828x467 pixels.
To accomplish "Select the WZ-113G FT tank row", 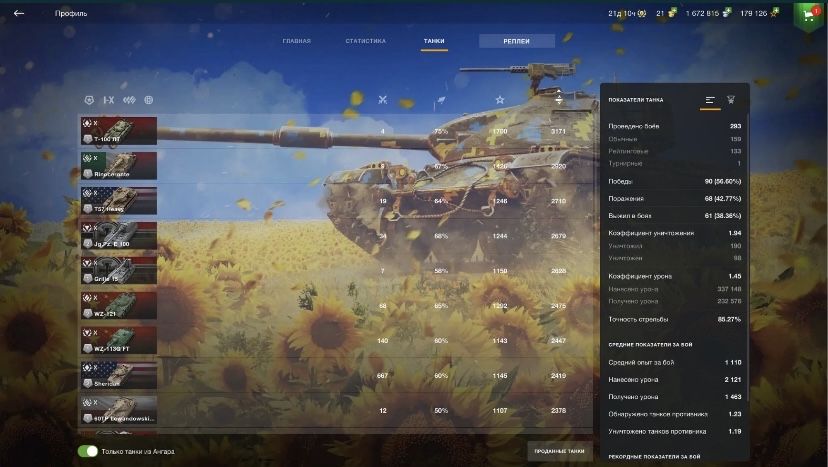I will (335, 340).
